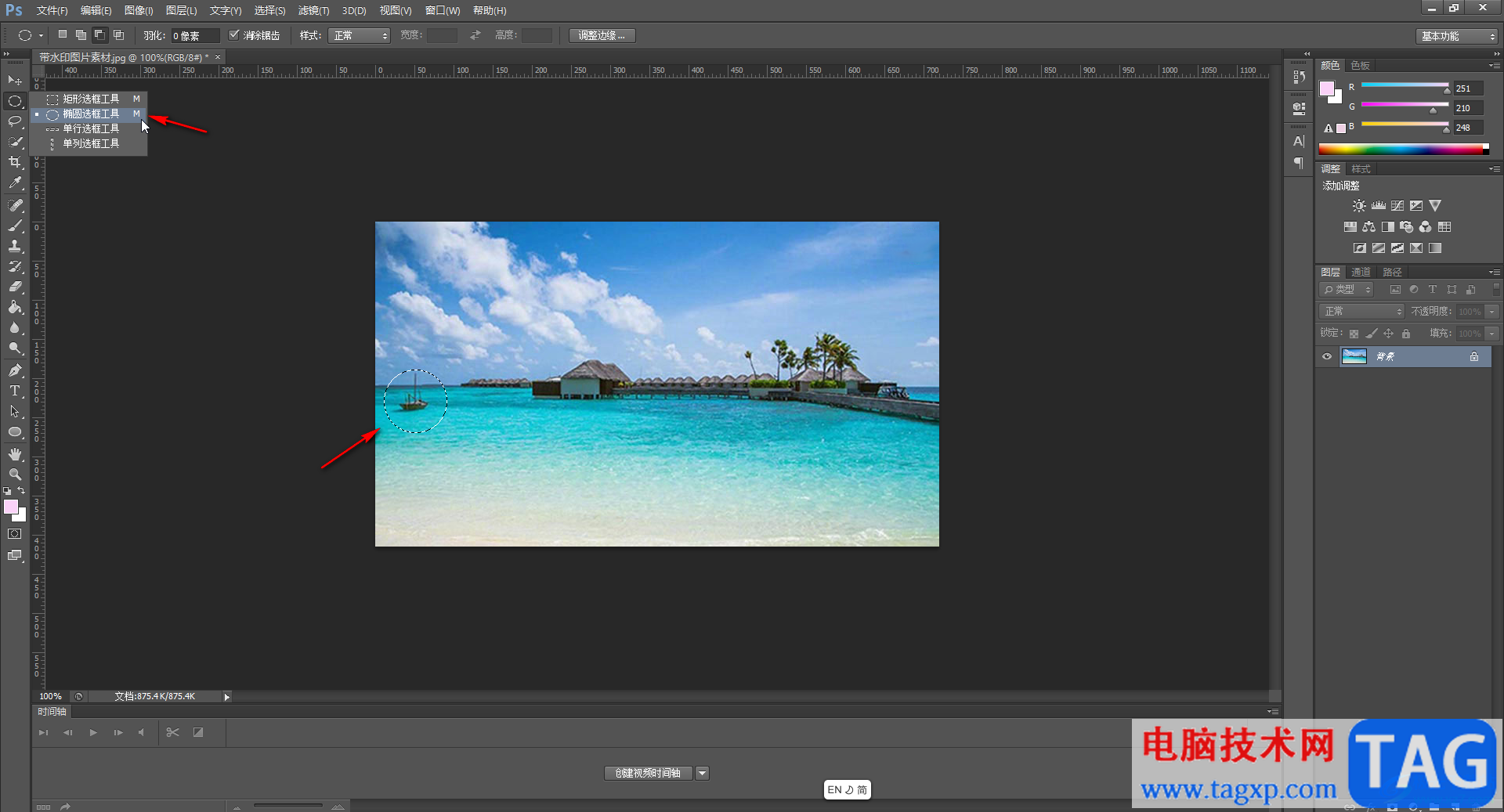Open the History panel icon
The height and width of the screenshot is (812, 1504).
point(1299,77)
